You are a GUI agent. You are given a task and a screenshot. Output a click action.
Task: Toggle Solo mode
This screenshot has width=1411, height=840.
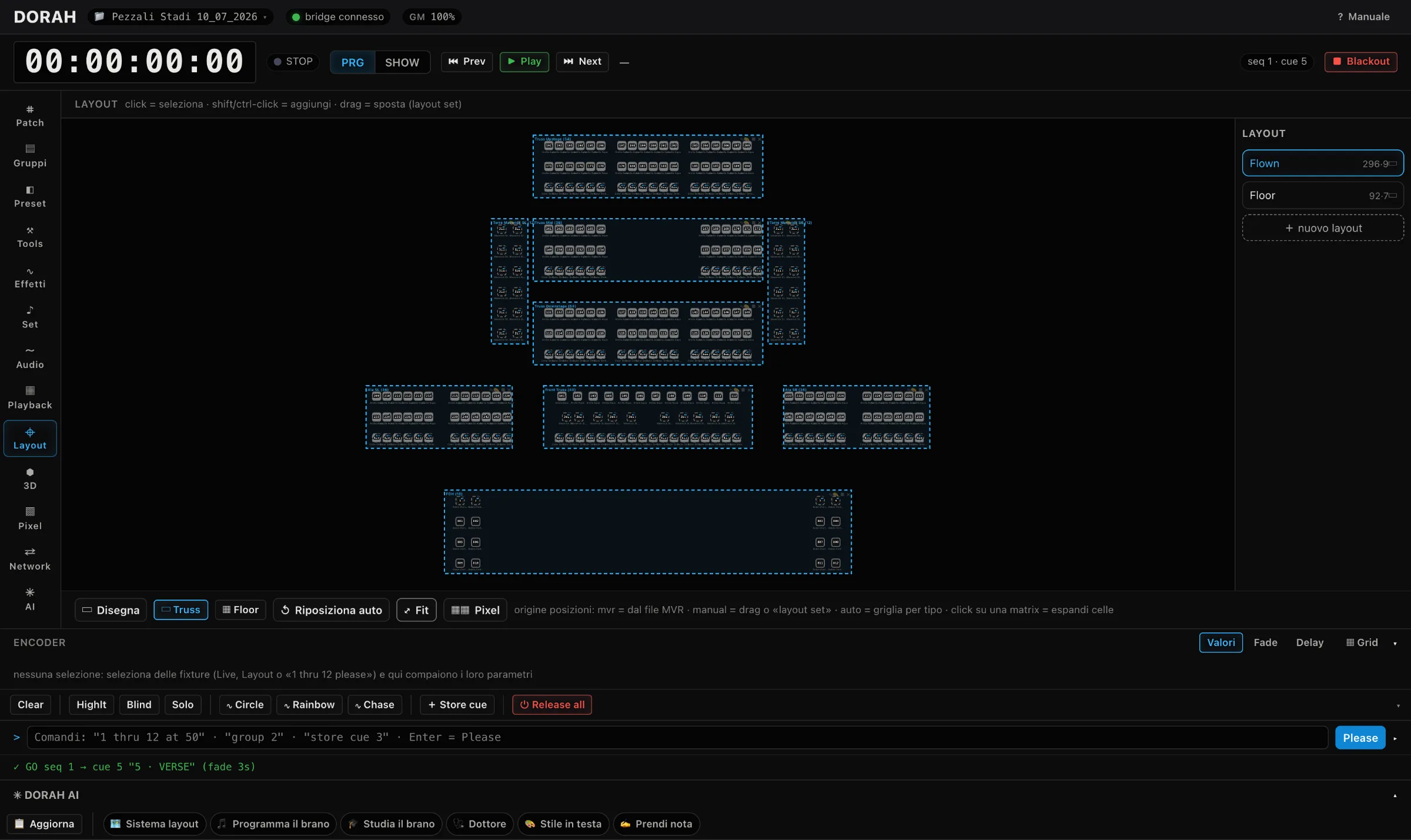183,705
